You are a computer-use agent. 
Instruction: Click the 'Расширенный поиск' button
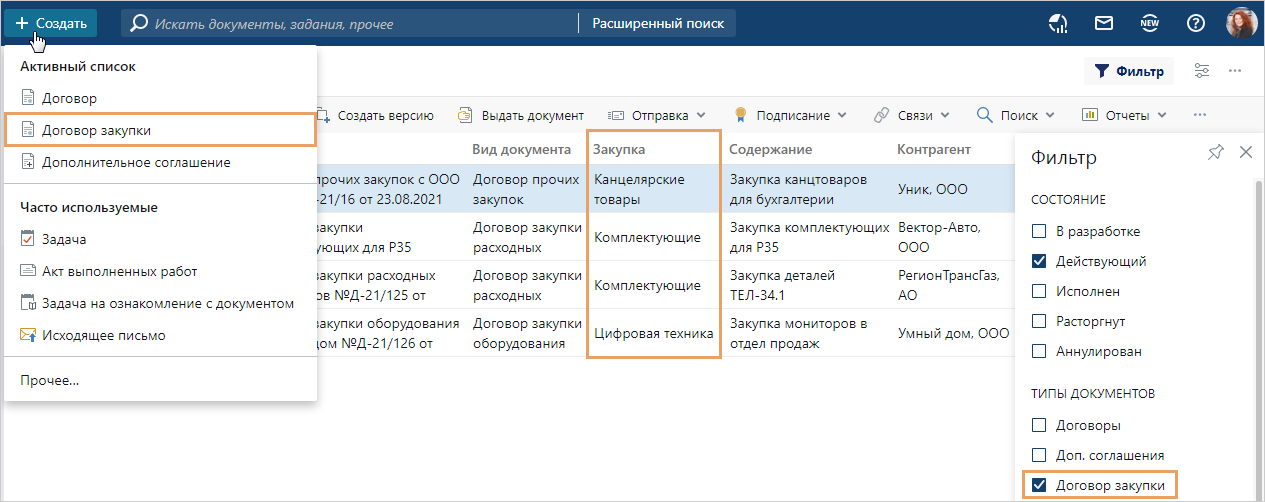pyautogui.click(x=657, y=23)
